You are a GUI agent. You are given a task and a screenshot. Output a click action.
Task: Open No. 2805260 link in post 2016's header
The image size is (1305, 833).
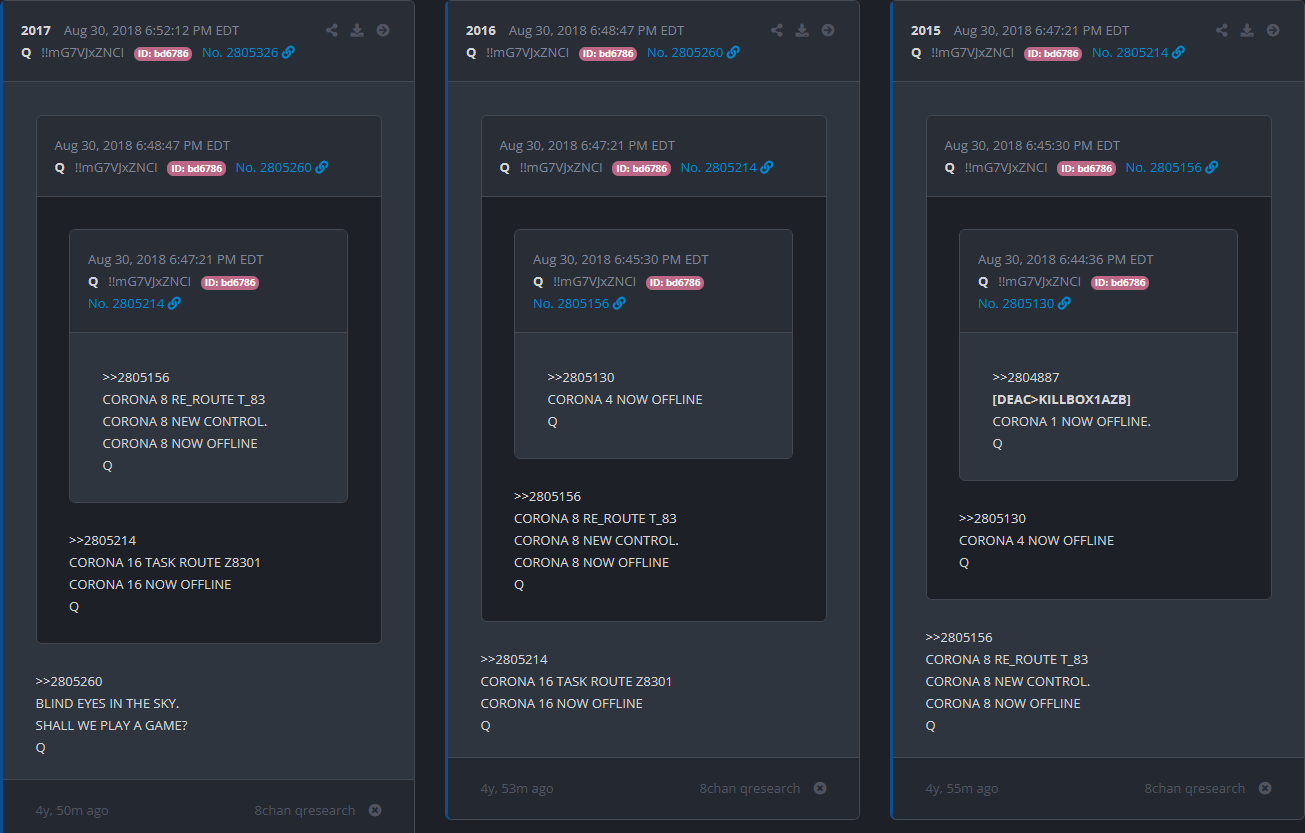693,52
